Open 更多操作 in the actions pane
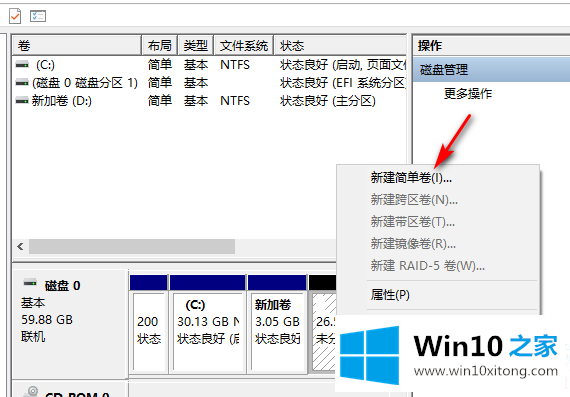Image resolution: width=570 pixels, height=397 pixels. coord(468,94)
